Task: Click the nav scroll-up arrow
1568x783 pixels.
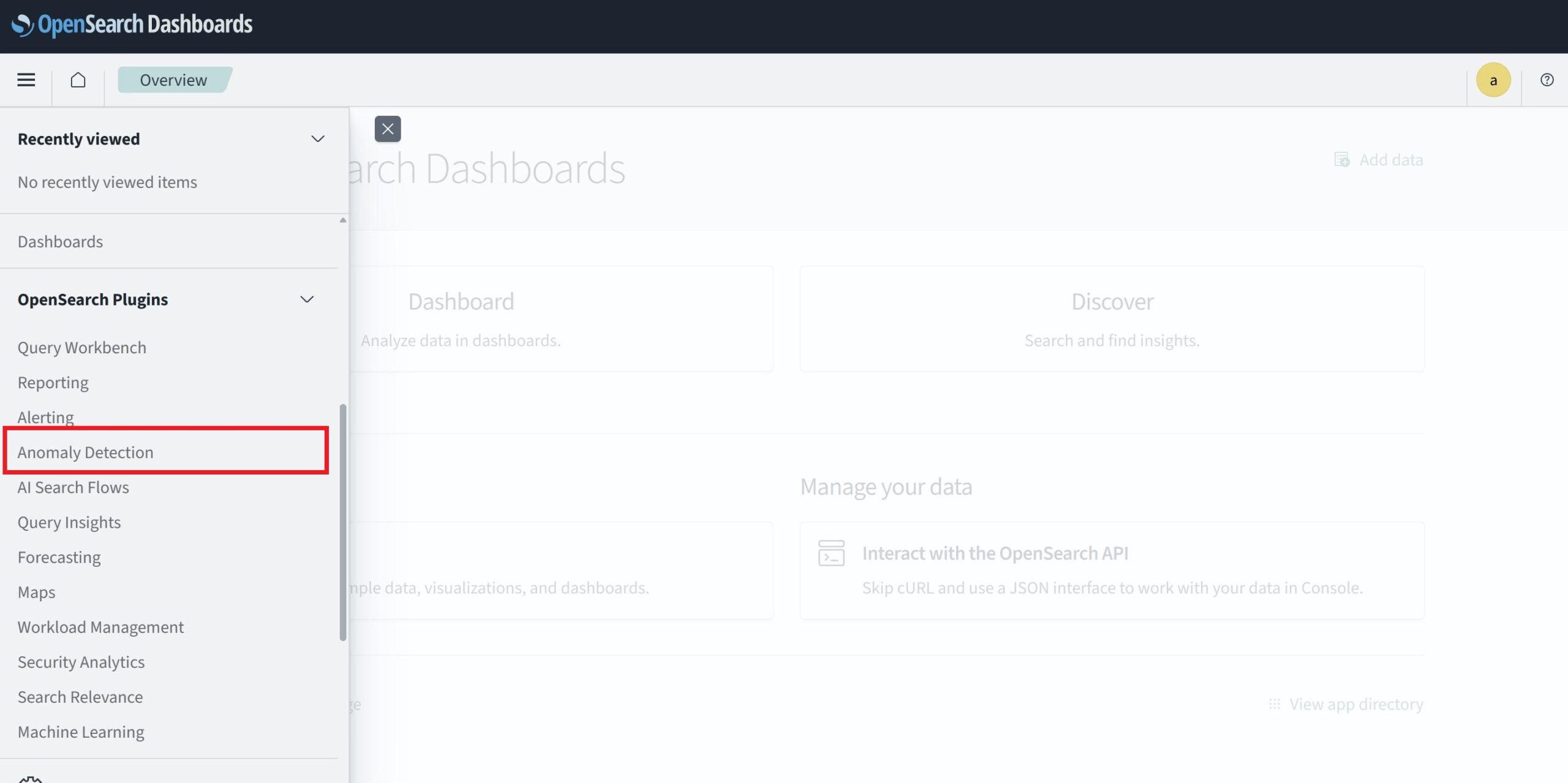Action: tap(343, 220)
